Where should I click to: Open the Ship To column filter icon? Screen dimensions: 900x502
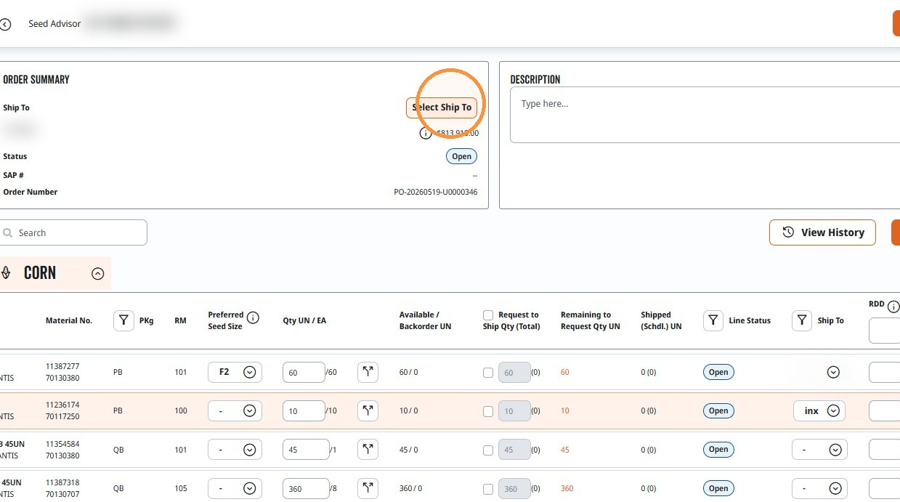coord(802,320)
